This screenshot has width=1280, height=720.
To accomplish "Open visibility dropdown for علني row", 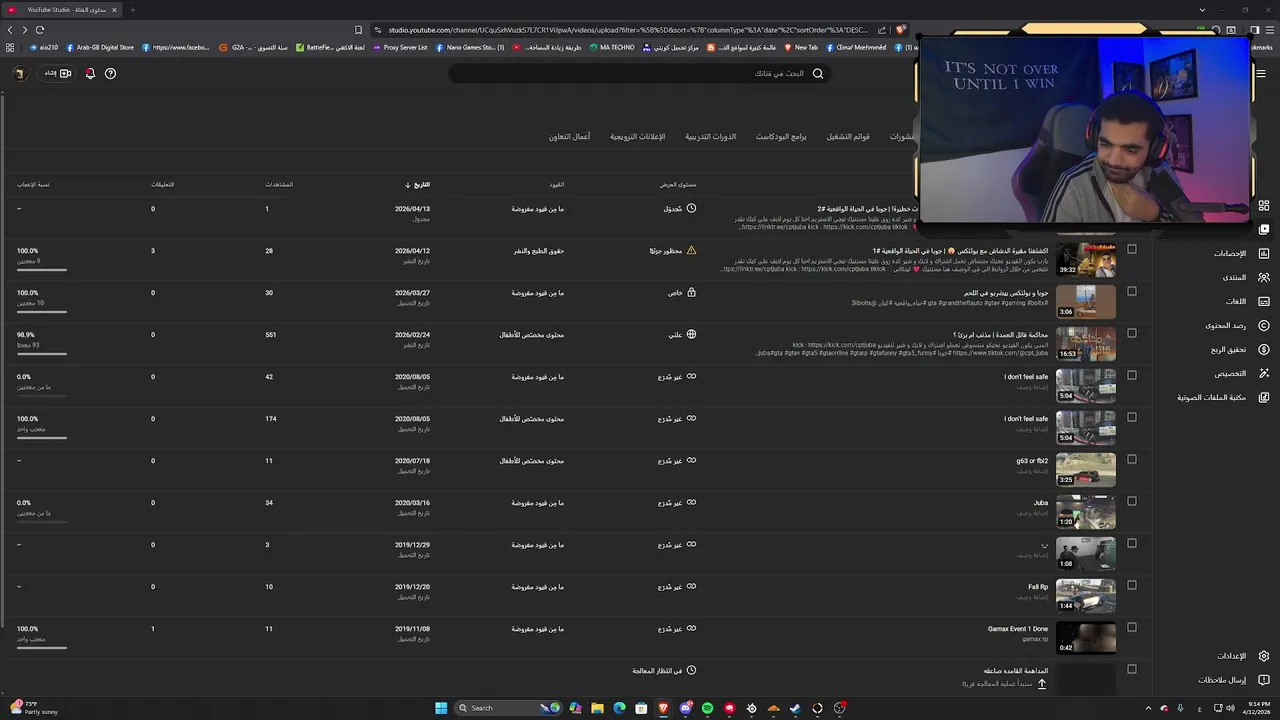I will tap(682, 335).
